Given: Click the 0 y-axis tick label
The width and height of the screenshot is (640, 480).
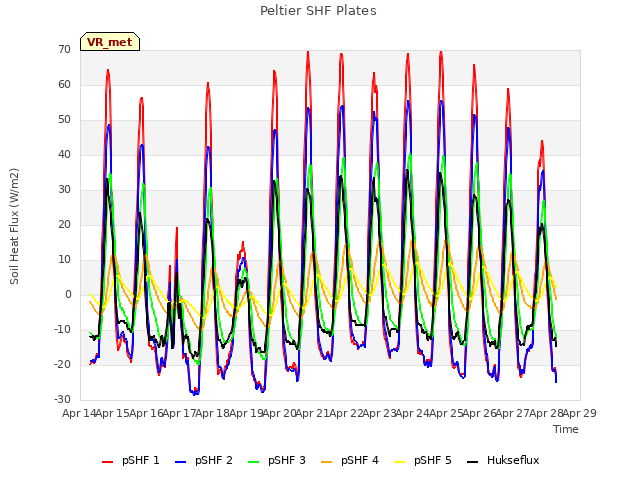Looking at the screenshot, I should click(68, 294).
